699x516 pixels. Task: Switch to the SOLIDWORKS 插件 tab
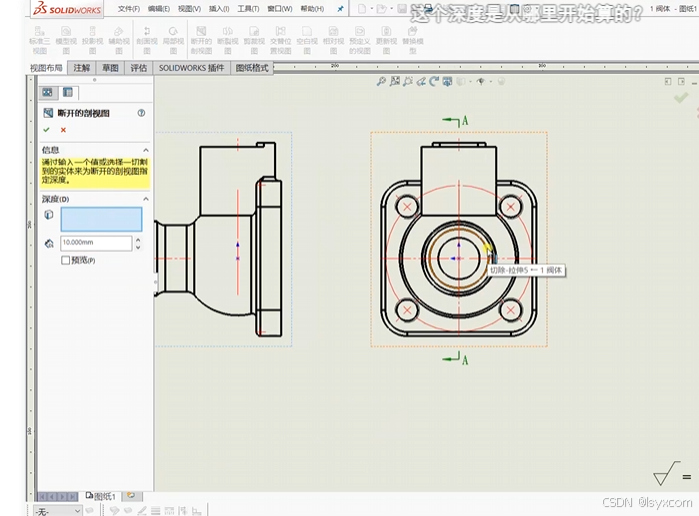(191, 68)
